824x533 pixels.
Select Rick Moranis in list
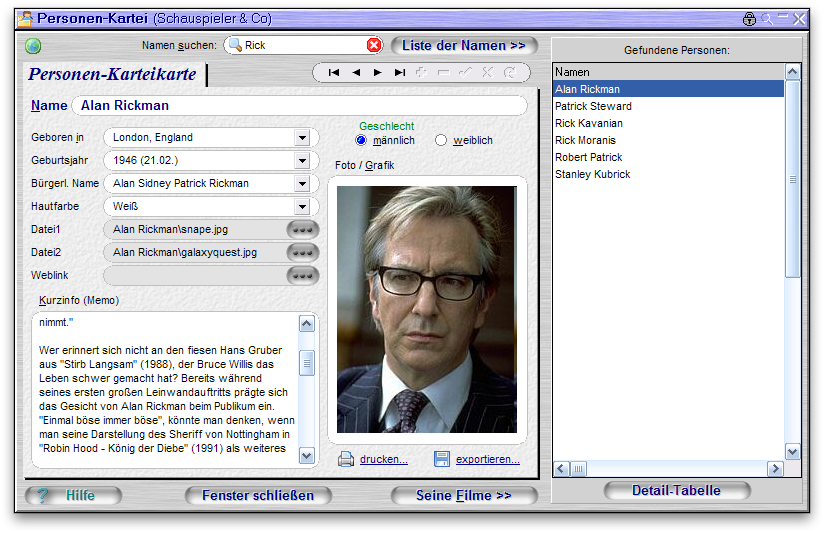click(x=668, y=140)
